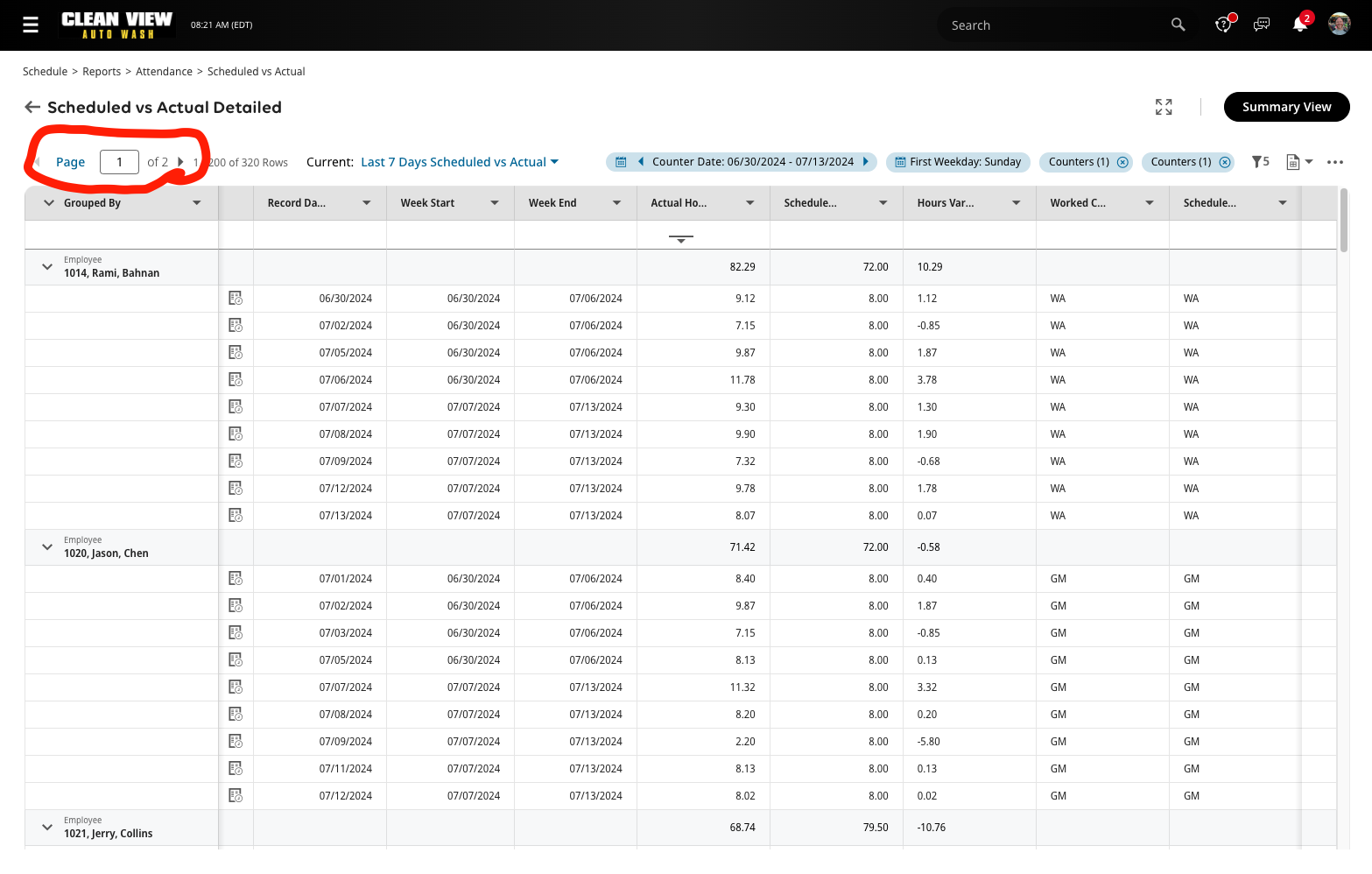Click the page number input field
This screenshot has width=1372, height=874.
(x=119, y=162)
